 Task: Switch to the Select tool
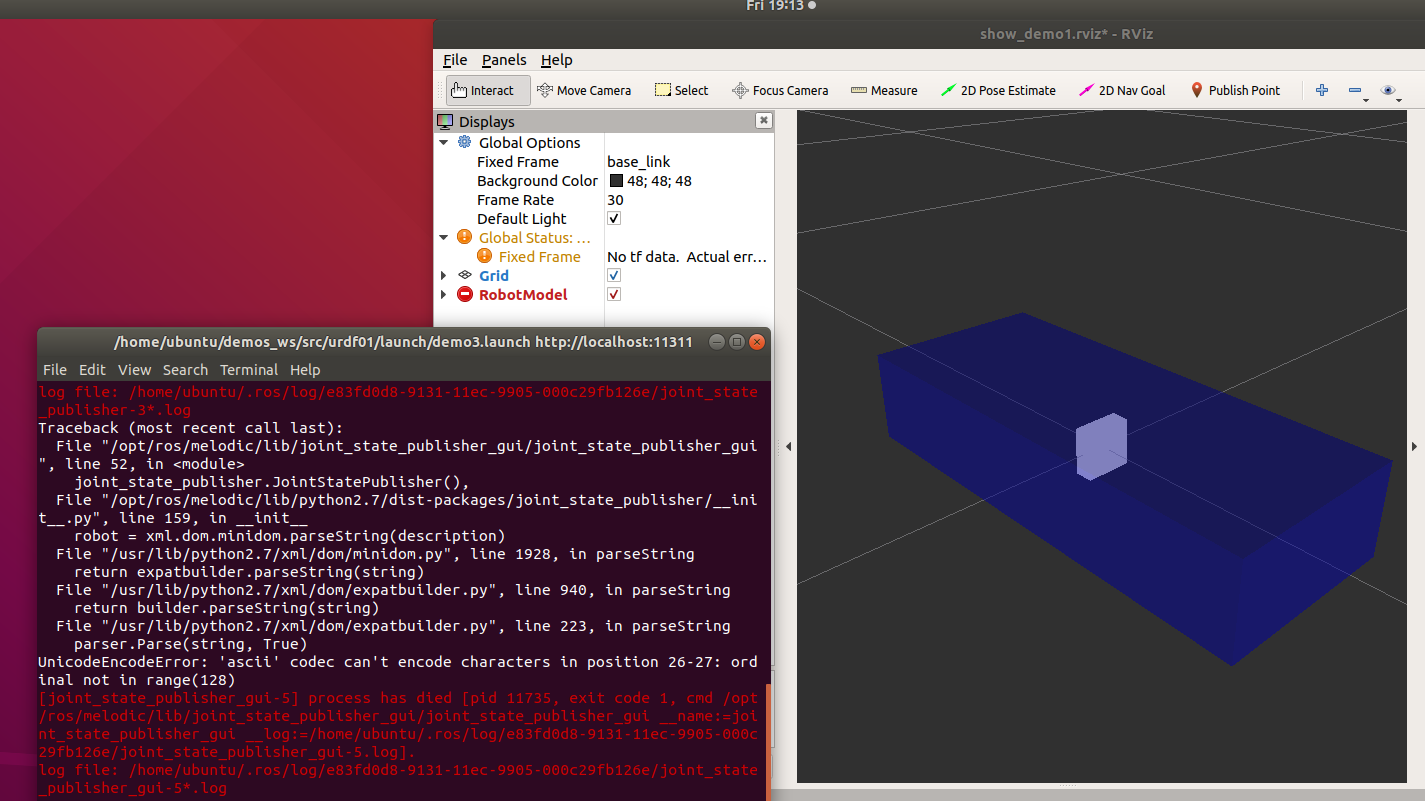point(681,90)
